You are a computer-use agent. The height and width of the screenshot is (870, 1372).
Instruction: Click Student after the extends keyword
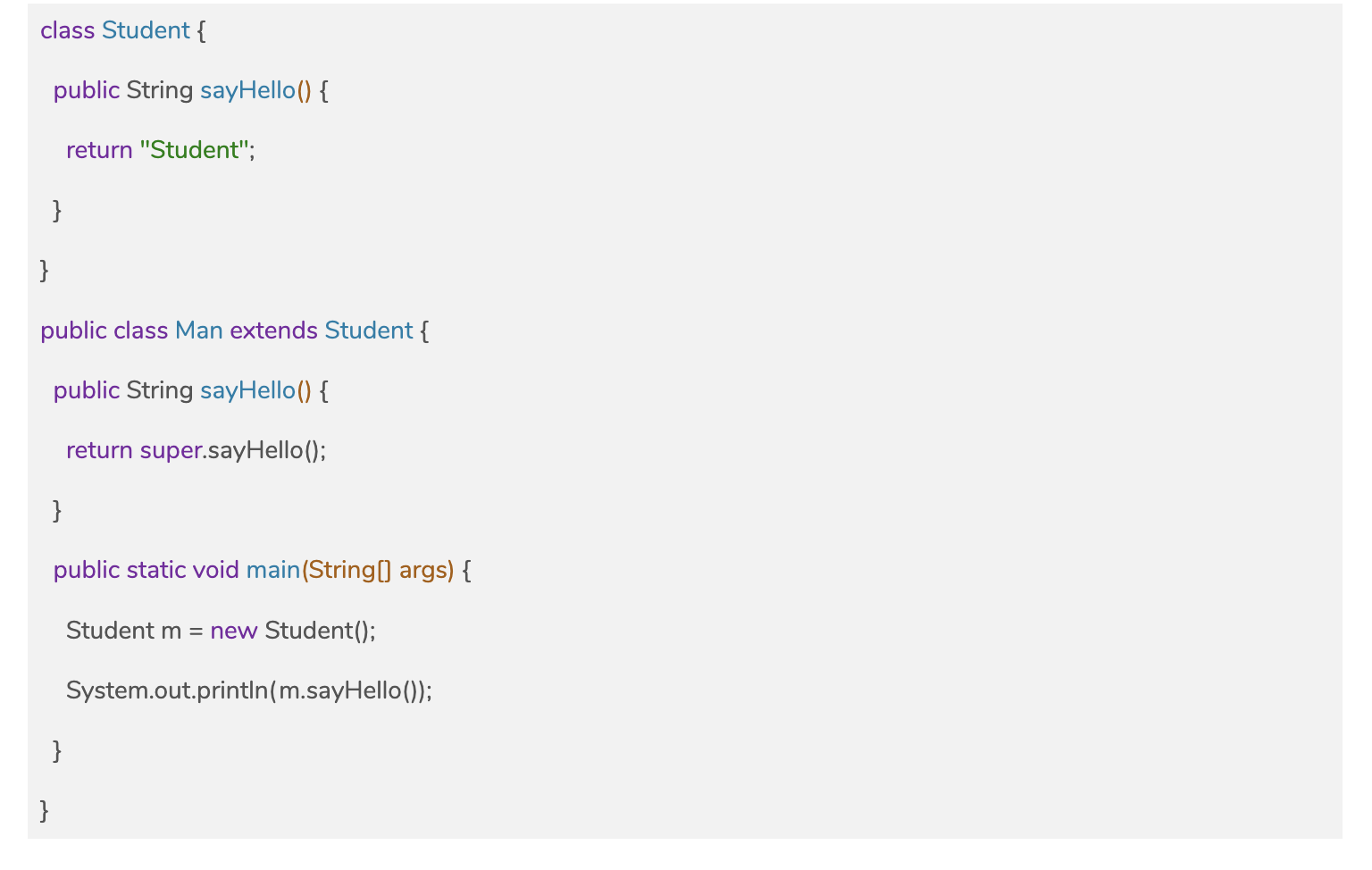coord(368,330)
